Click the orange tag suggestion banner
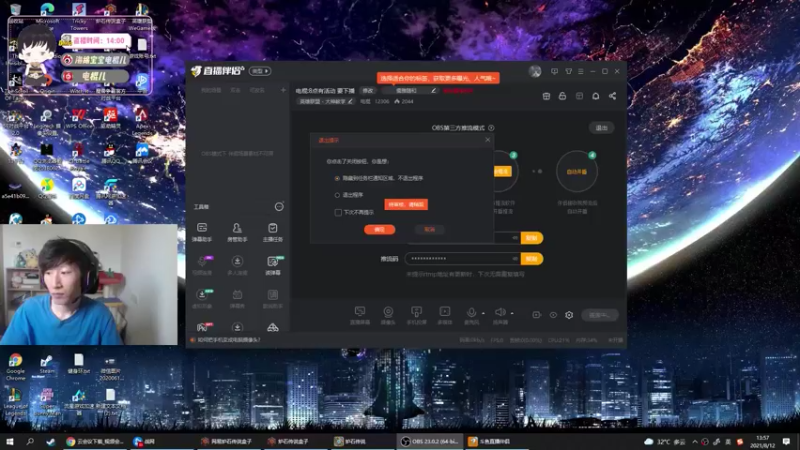Screen dimensions: 800x450 (x=438, y=78)
